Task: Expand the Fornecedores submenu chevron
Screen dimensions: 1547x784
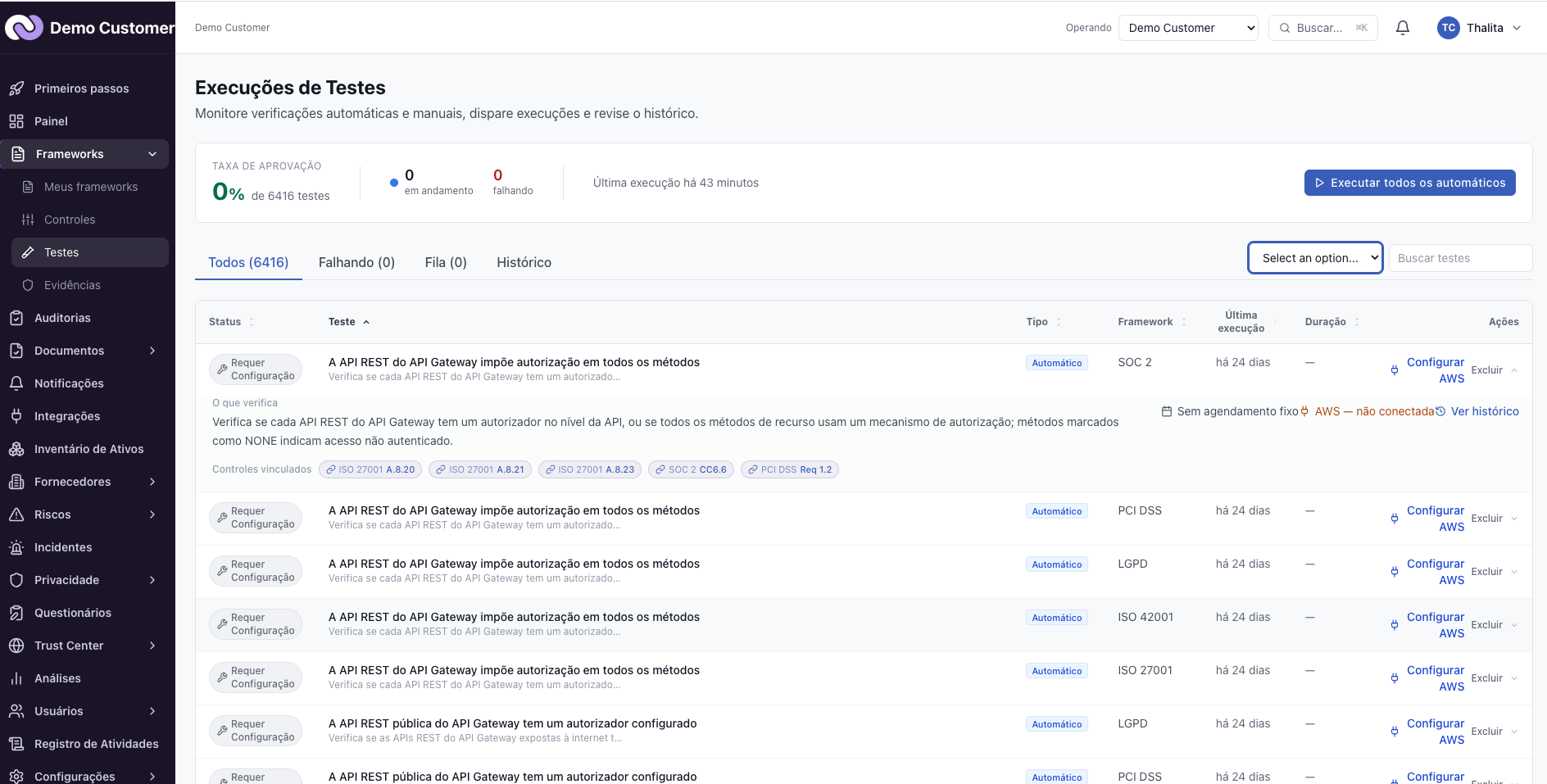Action: [x=152, y=482]
